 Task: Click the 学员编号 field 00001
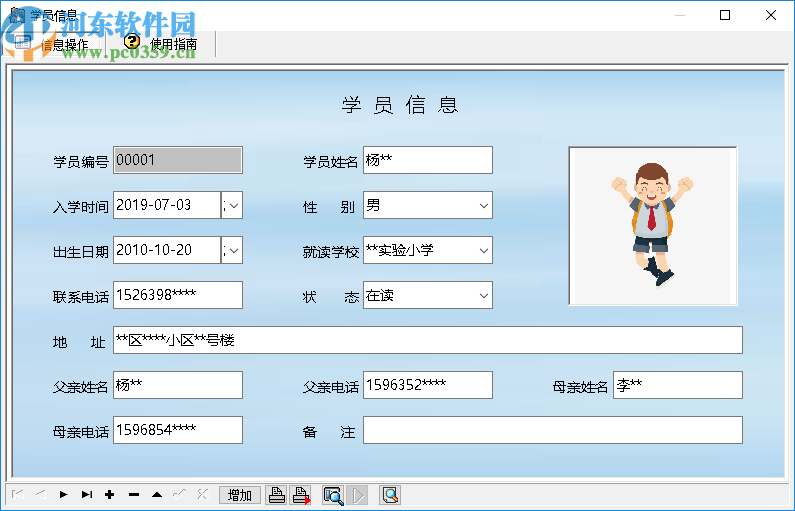[178, 160]
